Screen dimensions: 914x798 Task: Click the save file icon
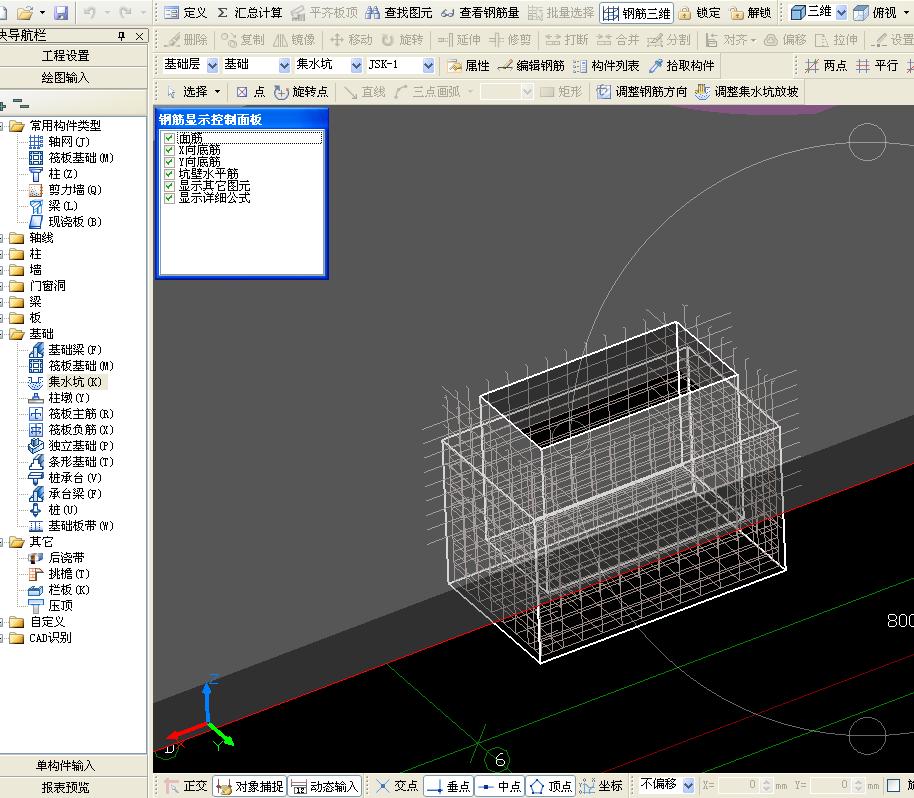pos(61,12)
